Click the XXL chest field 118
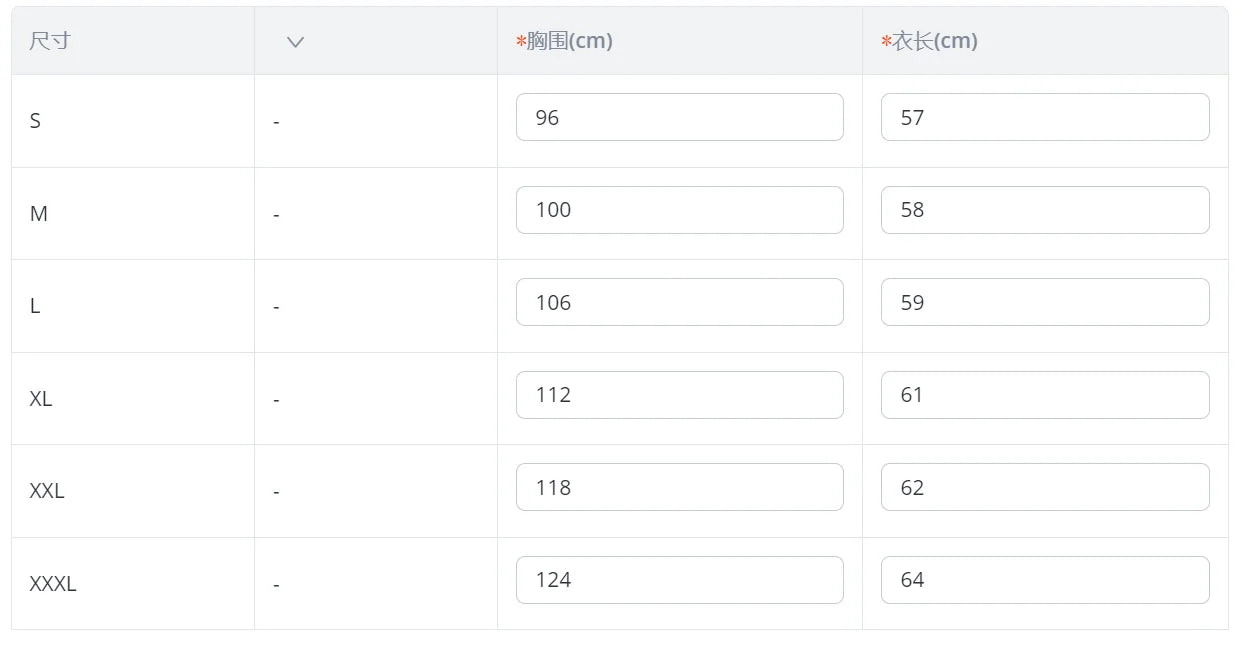The width and height of the screenshot is (1242, 645). [x=679, y=488]
